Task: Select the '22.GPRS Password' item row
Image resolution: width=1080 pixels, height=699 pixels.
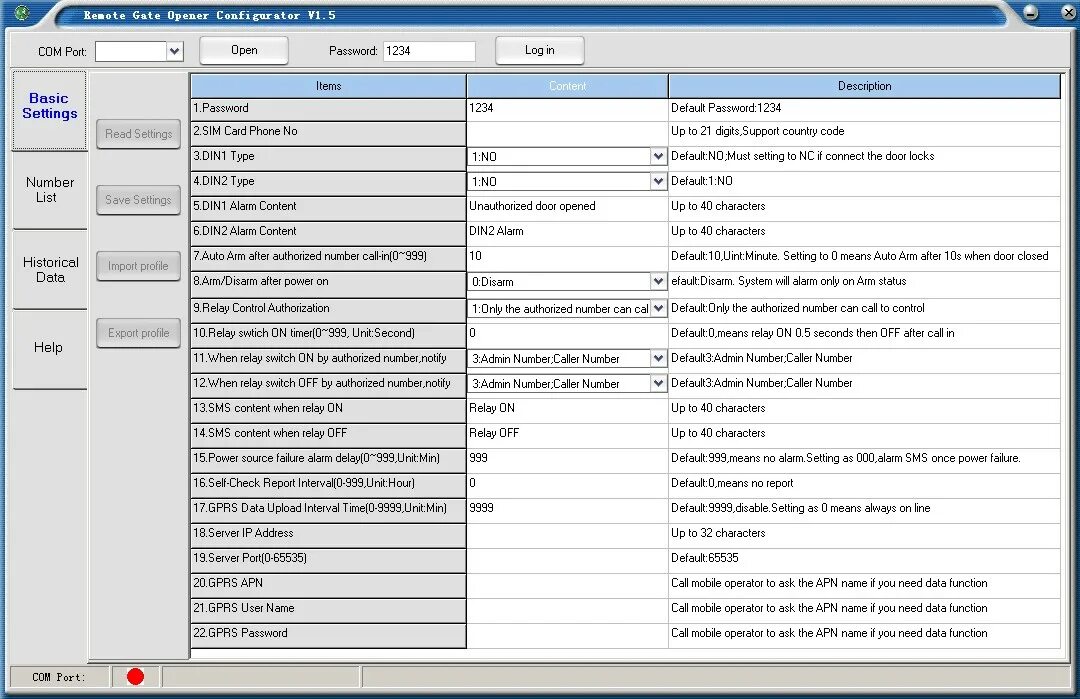Action: point(329,634)
